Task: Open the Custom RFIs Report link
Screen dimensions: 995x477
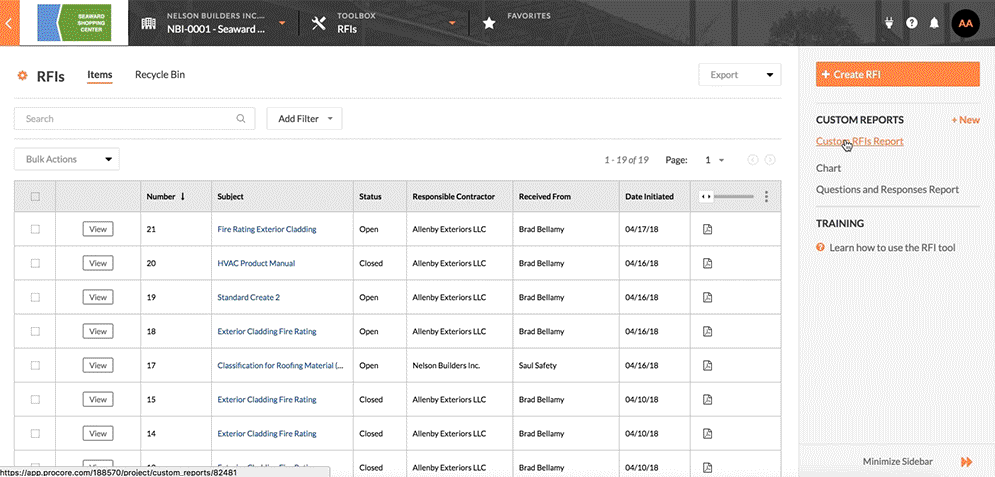Action: [859, 142]
